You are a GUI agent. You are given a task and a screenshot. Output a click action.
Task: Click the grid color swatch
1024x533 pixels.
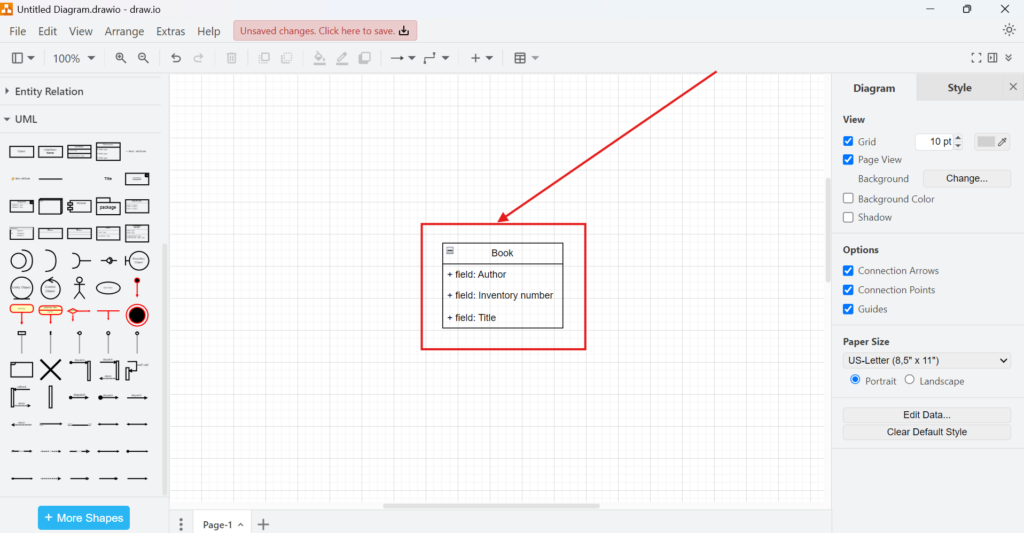point(986,142)
